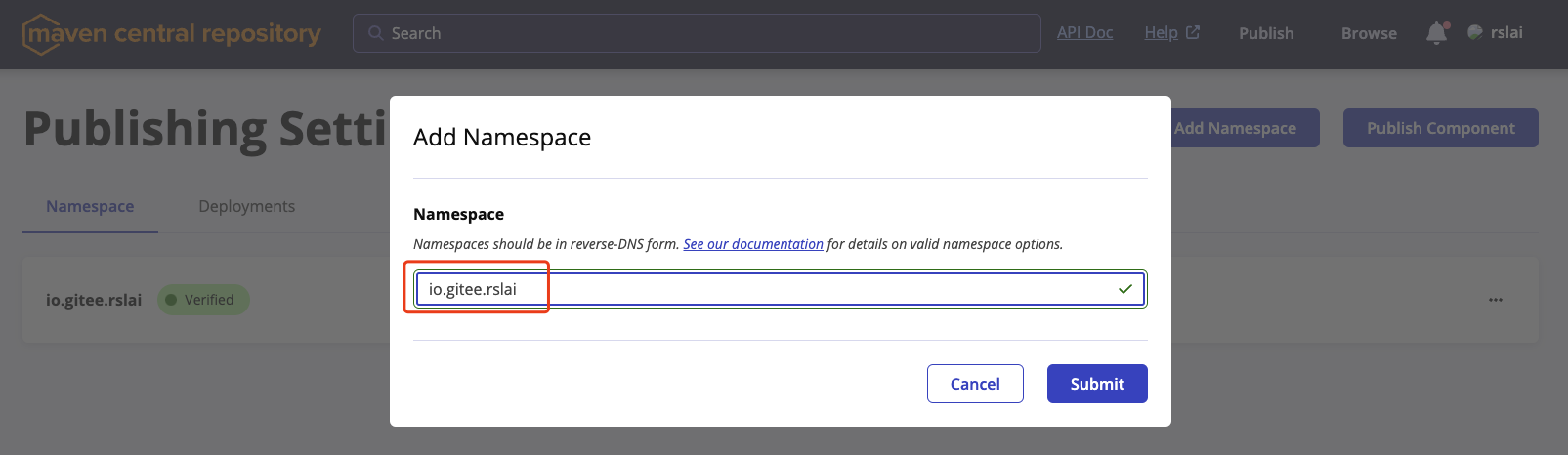Screen dimensions: 1568x455
Task: Open 'See our documentation' link in dialog
Action: click(x=753, y=244)
